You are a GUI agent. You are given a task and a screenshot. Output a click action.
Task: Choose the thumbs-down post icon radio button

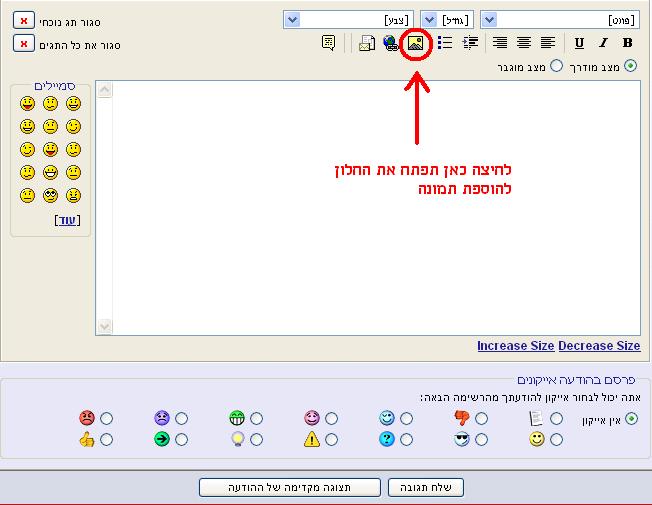click(481, 418)
